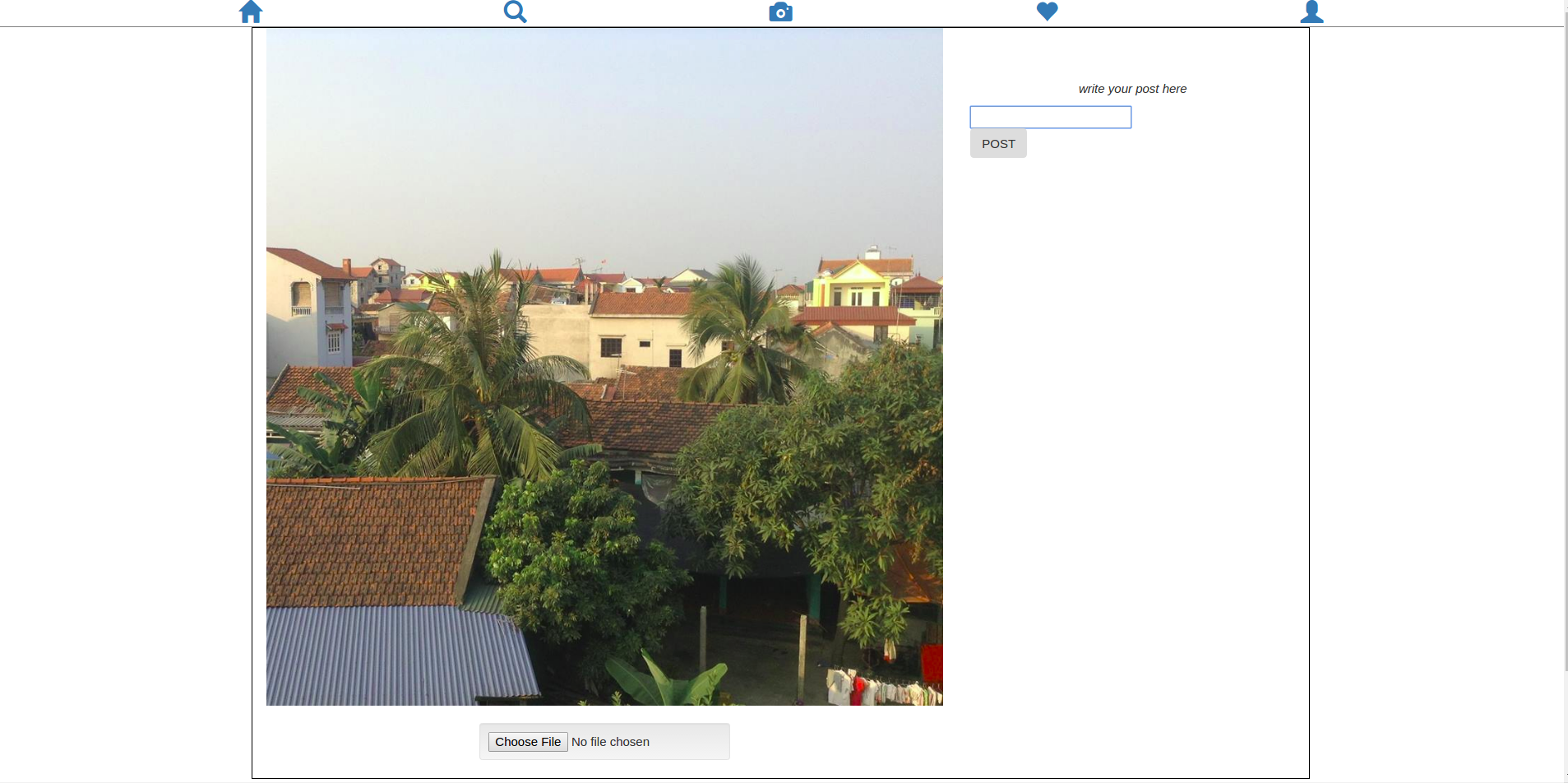View likes via the heart icon
The image size is (1568, 783).
click(1047, 12)
